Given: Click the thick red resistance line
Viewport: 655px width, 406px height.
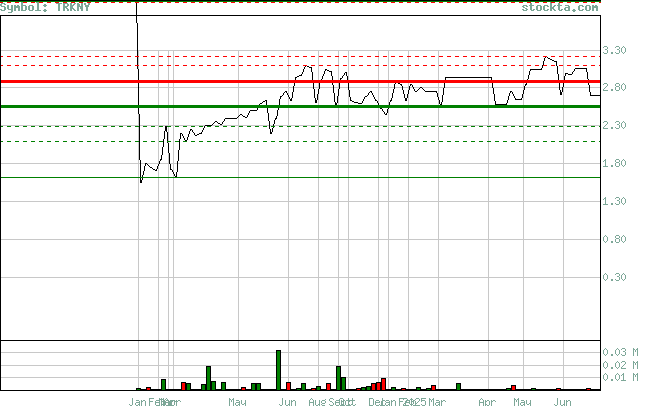Looking at the screenshot, I should tap(300, 81).
